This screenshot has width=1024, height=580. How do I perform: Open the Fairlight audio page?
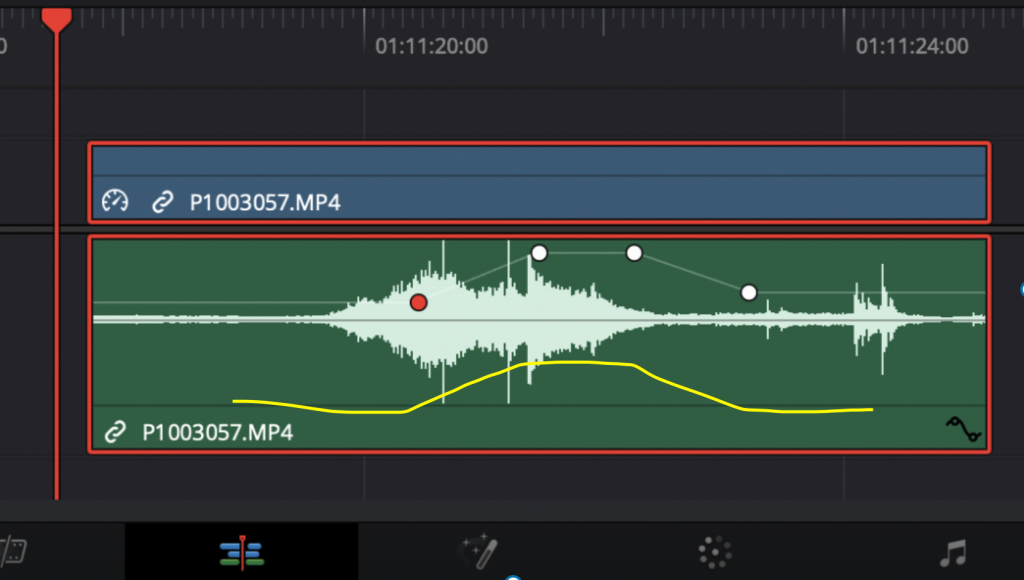[x=952, y=551]
